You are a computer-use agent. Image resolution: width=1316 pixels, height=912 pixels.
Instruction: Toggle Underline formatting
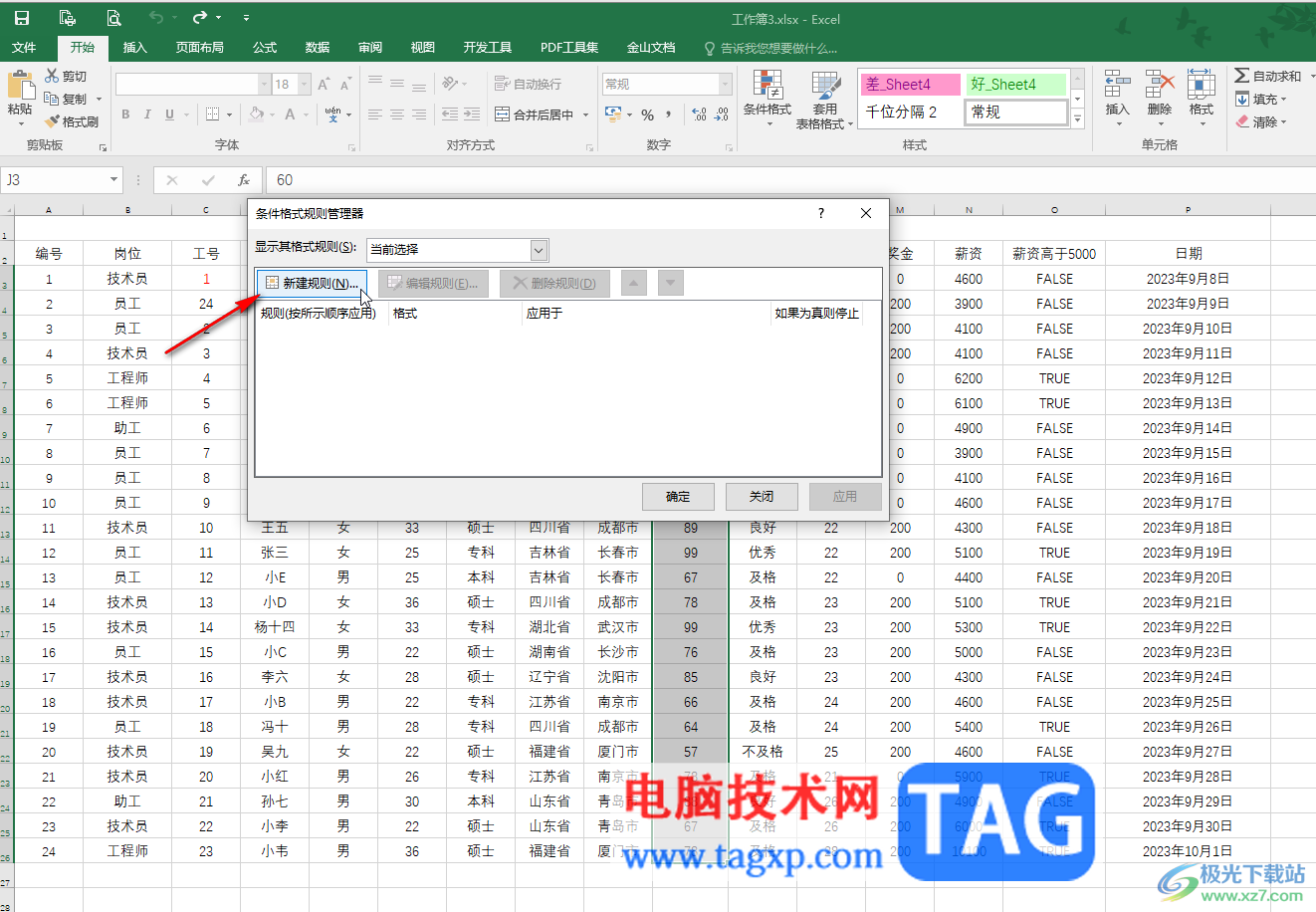point(170,114)
